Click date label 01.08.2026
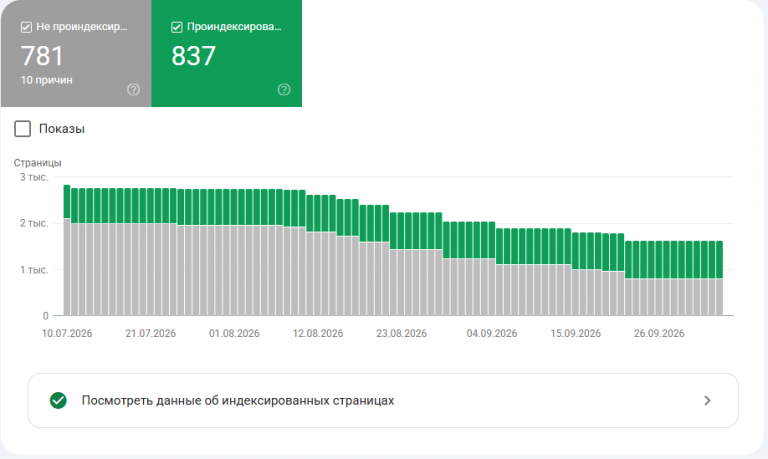The height and width of the screenshot is (459, 768). coord(234,333)
